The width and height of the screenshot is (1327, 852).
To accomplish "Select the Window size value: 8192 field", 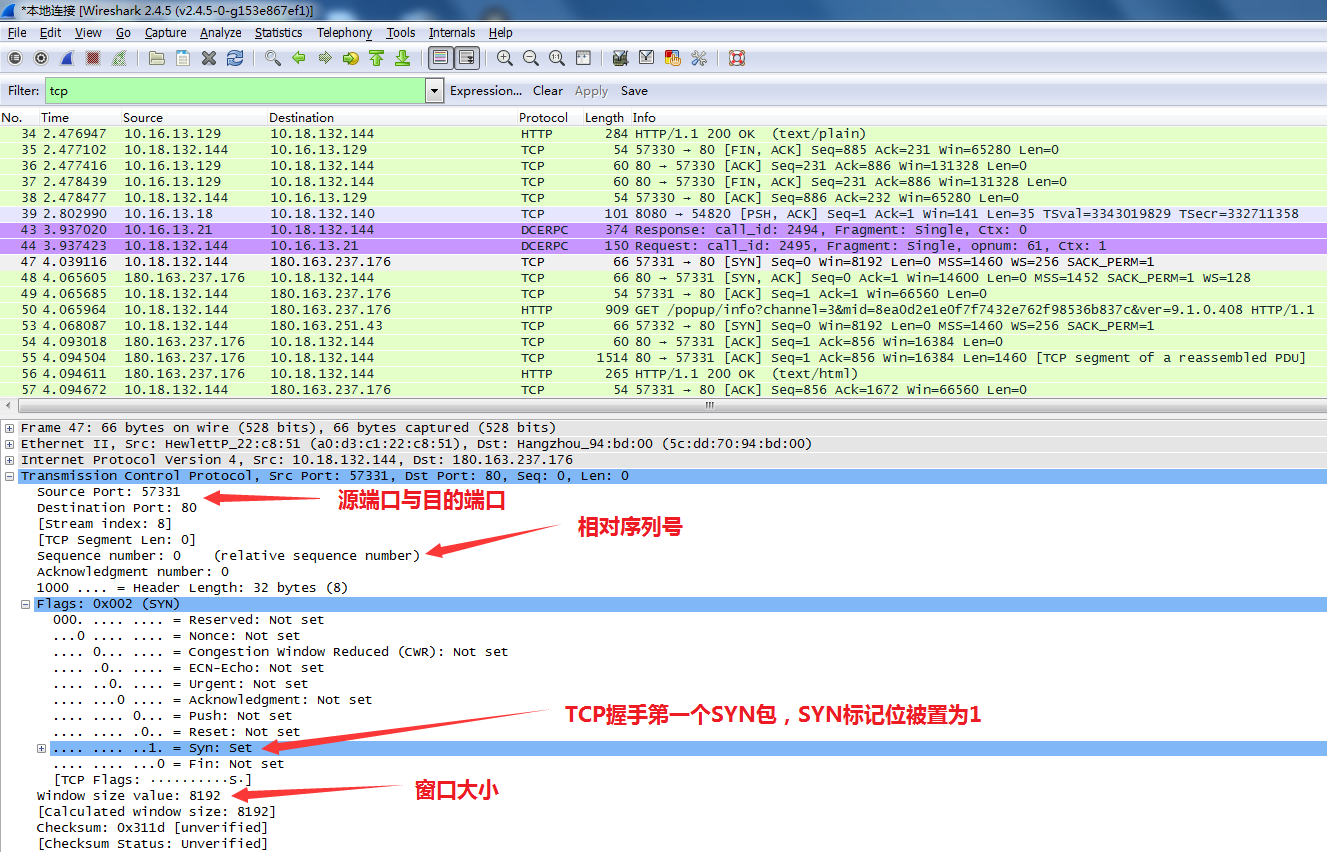I will (129, 796).
